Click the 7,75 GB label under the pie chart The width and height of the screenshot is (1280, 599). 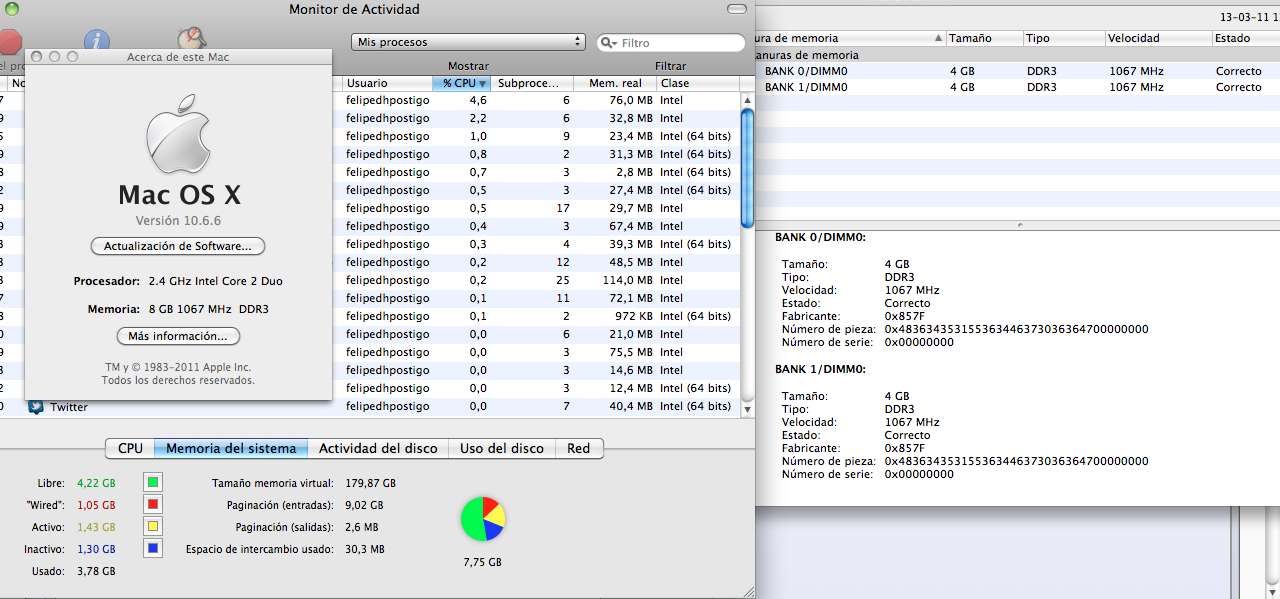coord(483,562)
